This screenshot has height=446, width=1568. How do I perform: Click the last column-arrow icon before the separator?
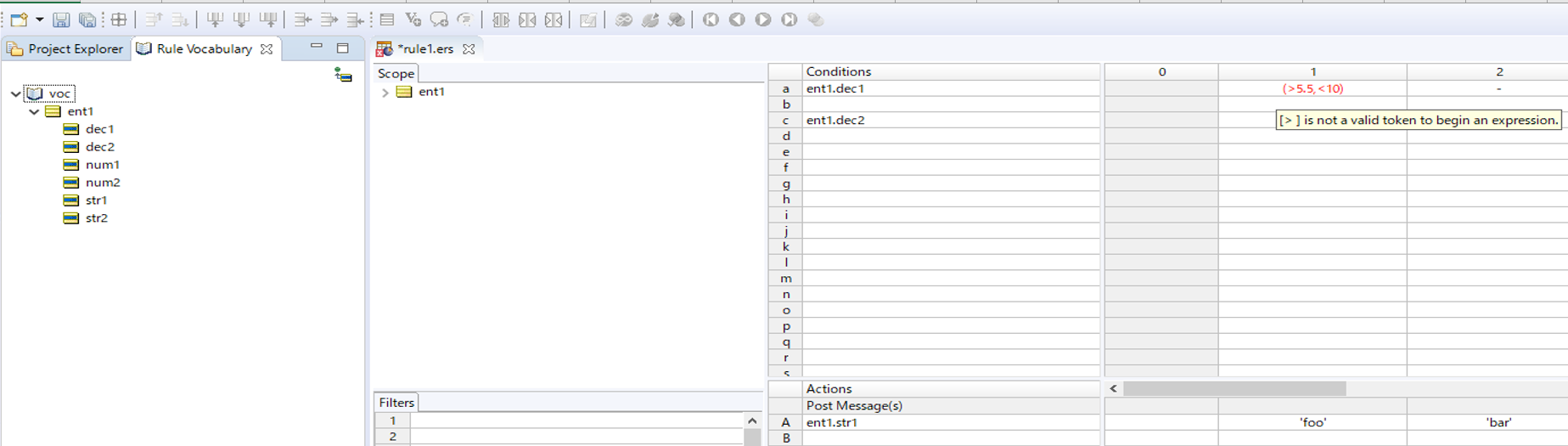pos(268,20)
